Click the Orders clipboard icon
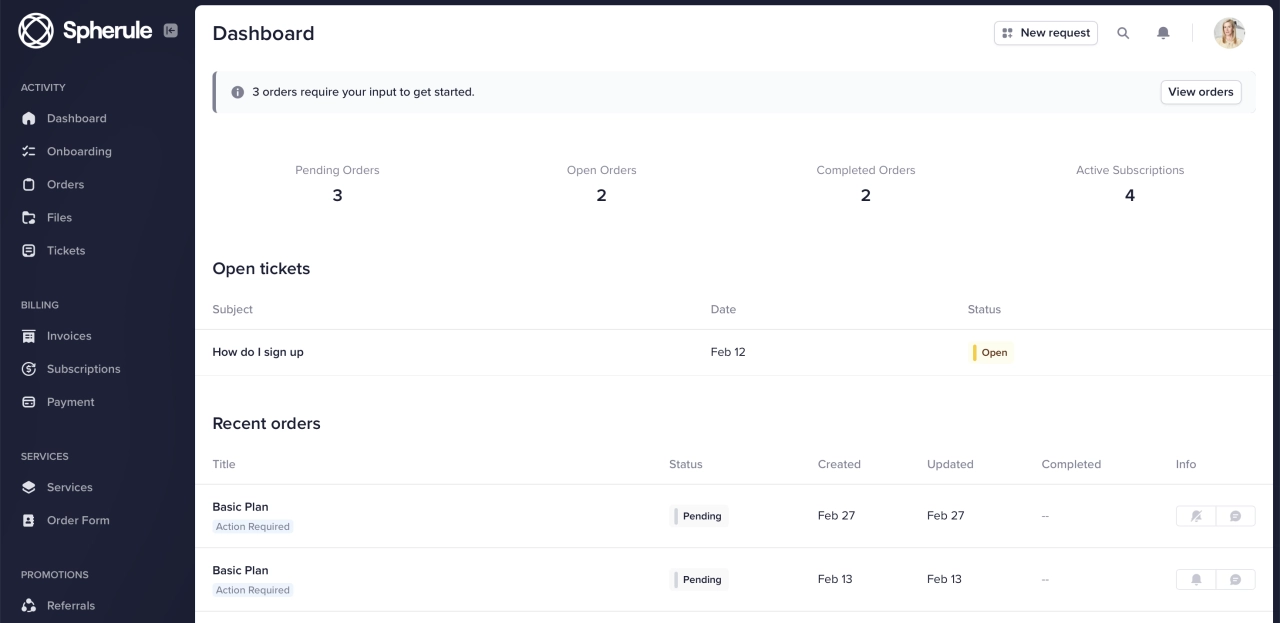This screenshot has width=1280, height=623. pos(29,184)
